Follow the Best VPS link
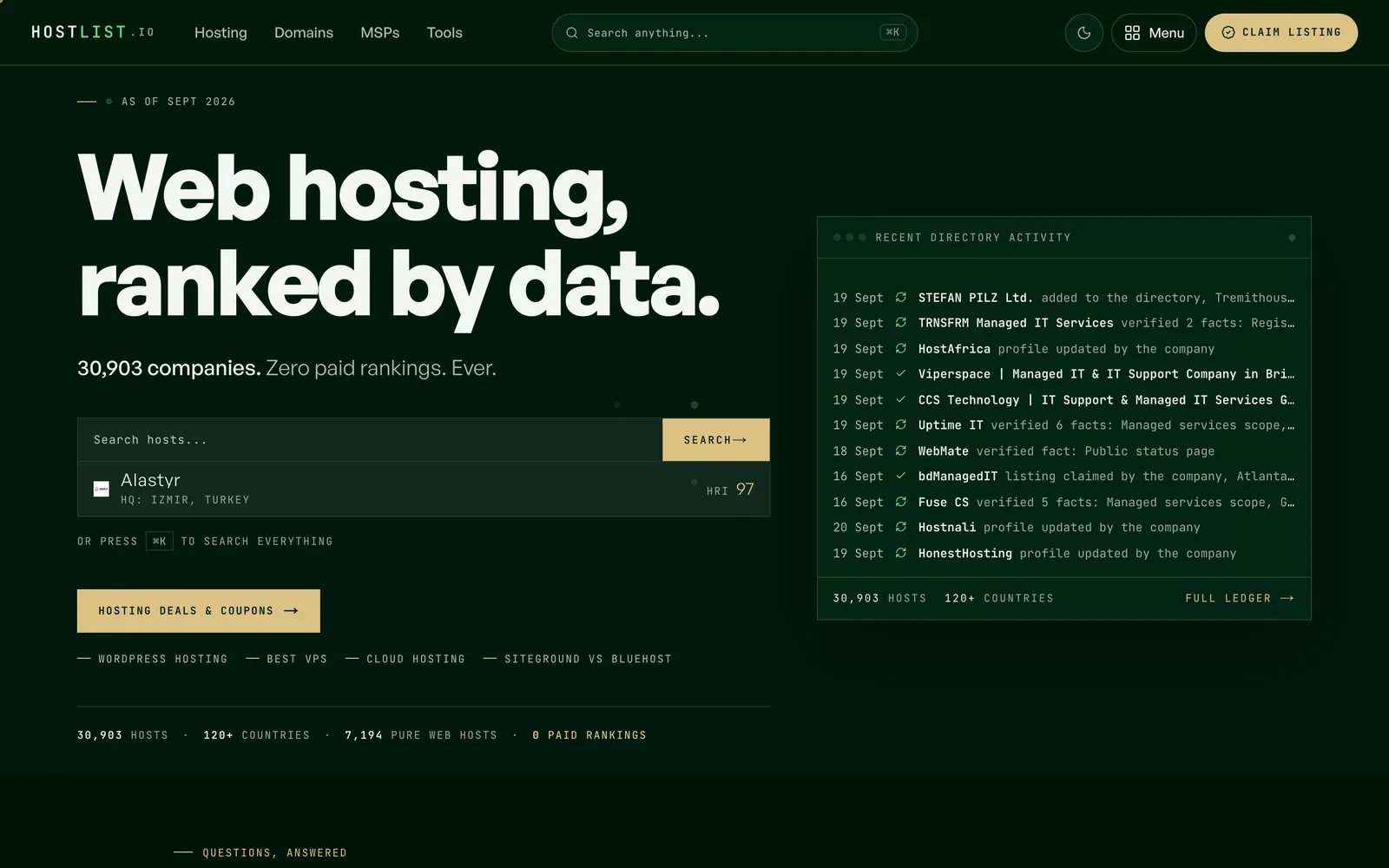This screenshot has width=1389, height=868. [x=286, y=660]
